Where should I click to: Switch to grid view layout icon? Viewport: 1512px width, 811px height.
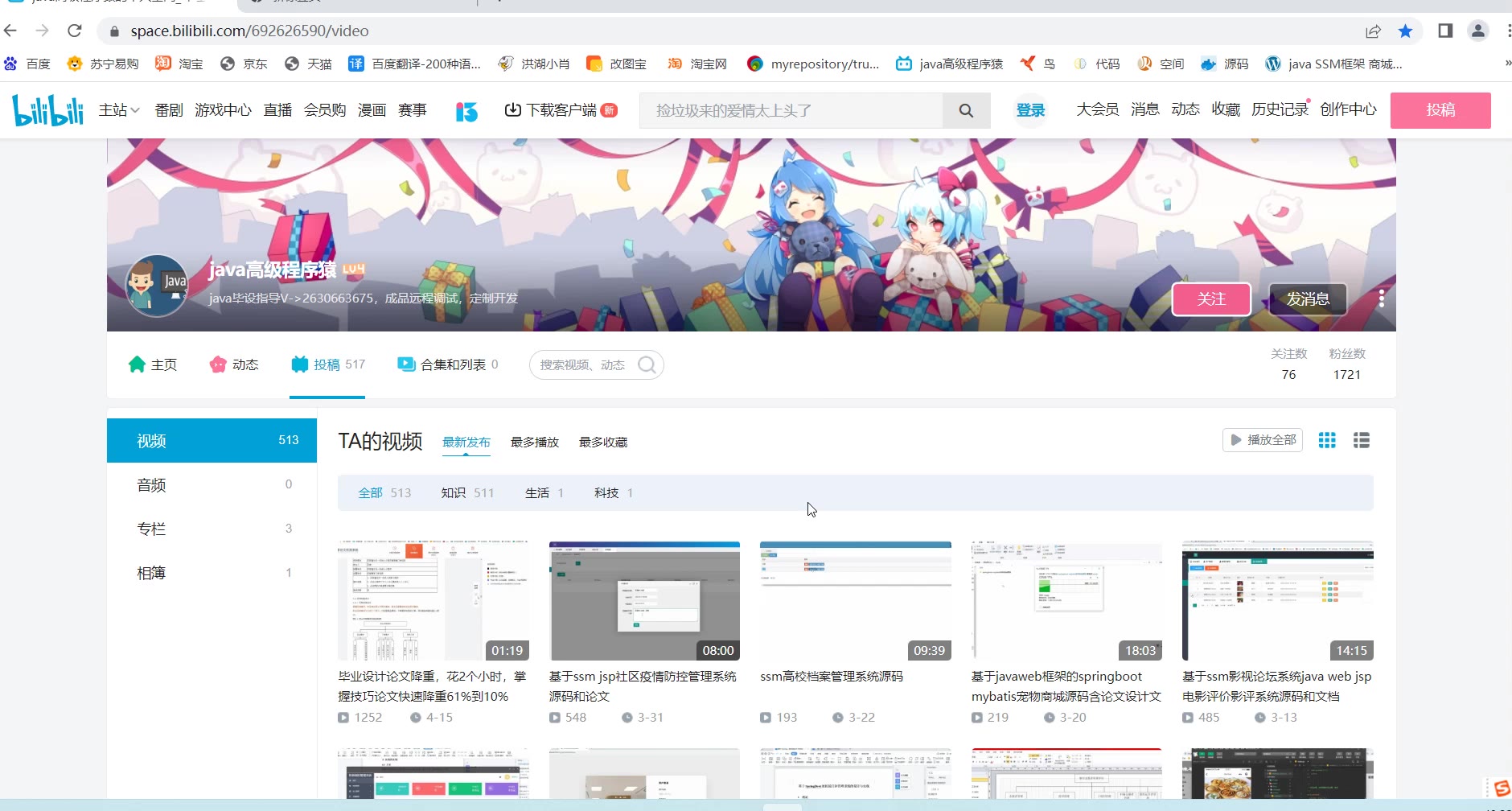pyautogui.click(x=1327, y=440)
